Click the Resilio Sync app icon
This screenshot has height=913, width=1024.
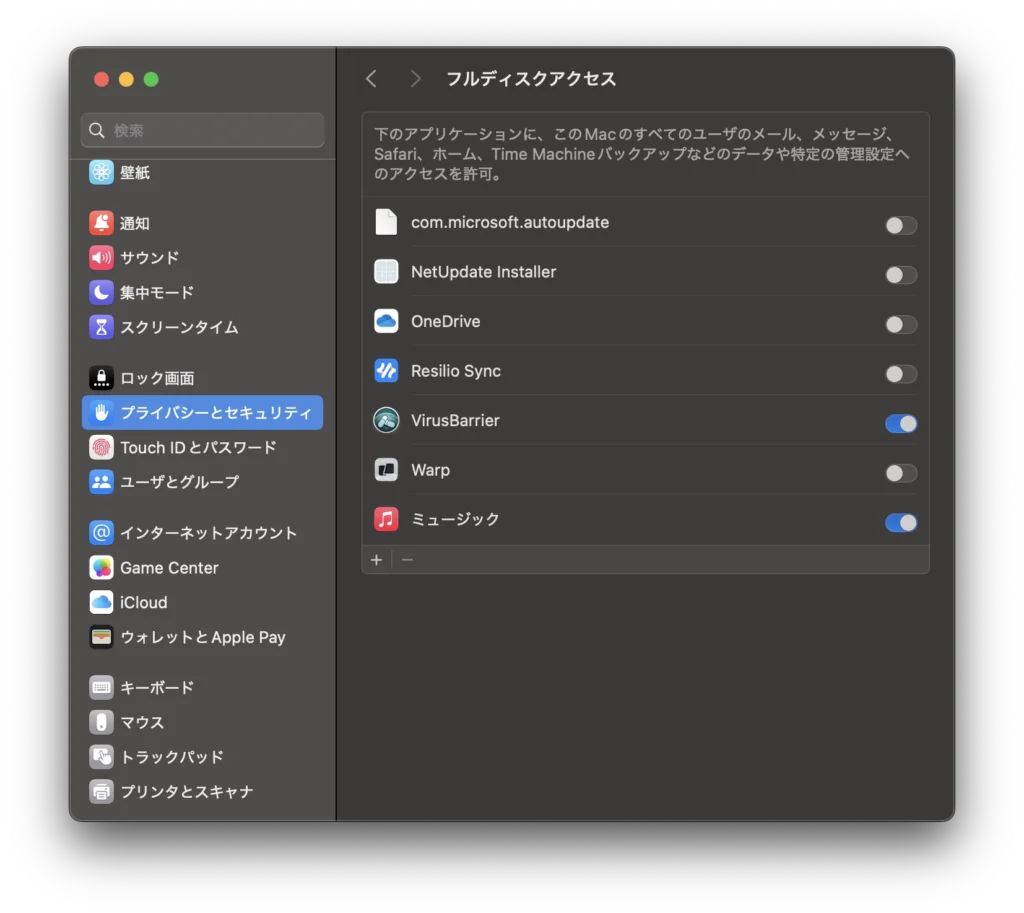pyautogui.click(x=386, y=371)
